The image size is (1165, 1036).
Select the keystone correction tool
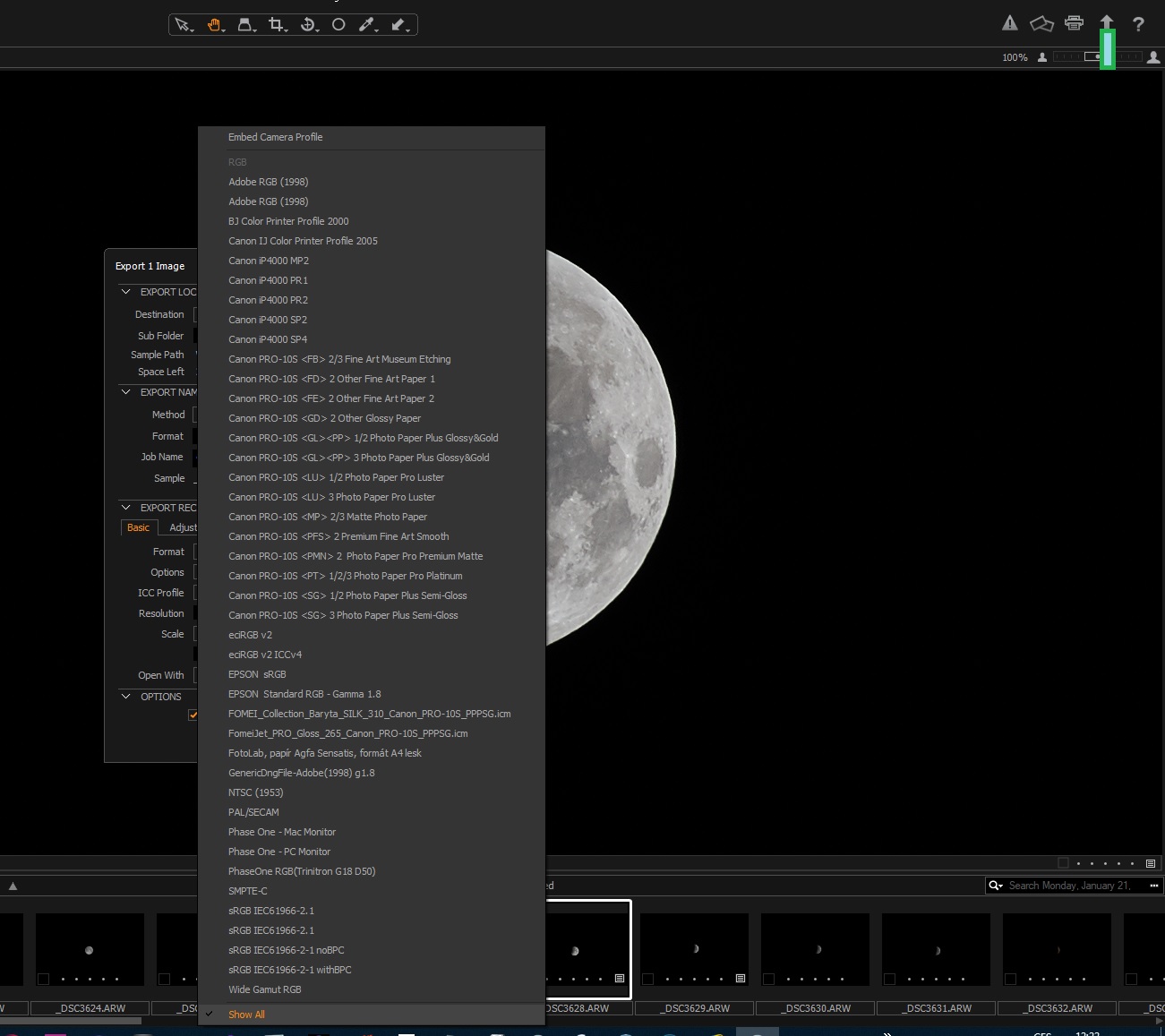tap(244, 25)
